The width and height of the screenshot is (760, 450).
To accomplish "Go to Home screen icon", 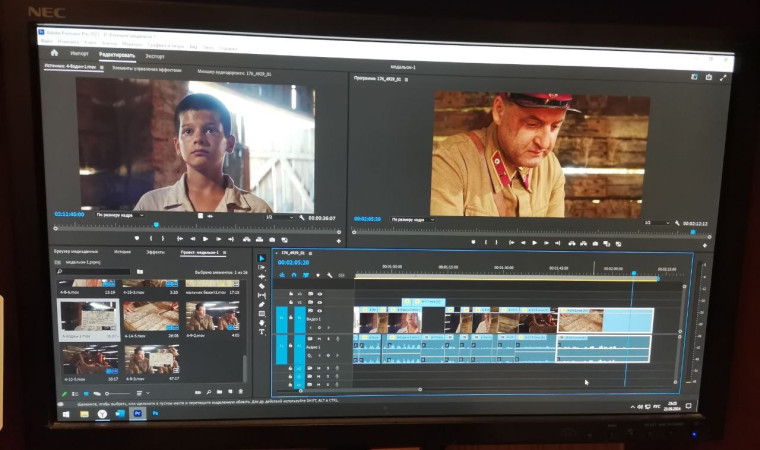I will click(x=54, y=52).
